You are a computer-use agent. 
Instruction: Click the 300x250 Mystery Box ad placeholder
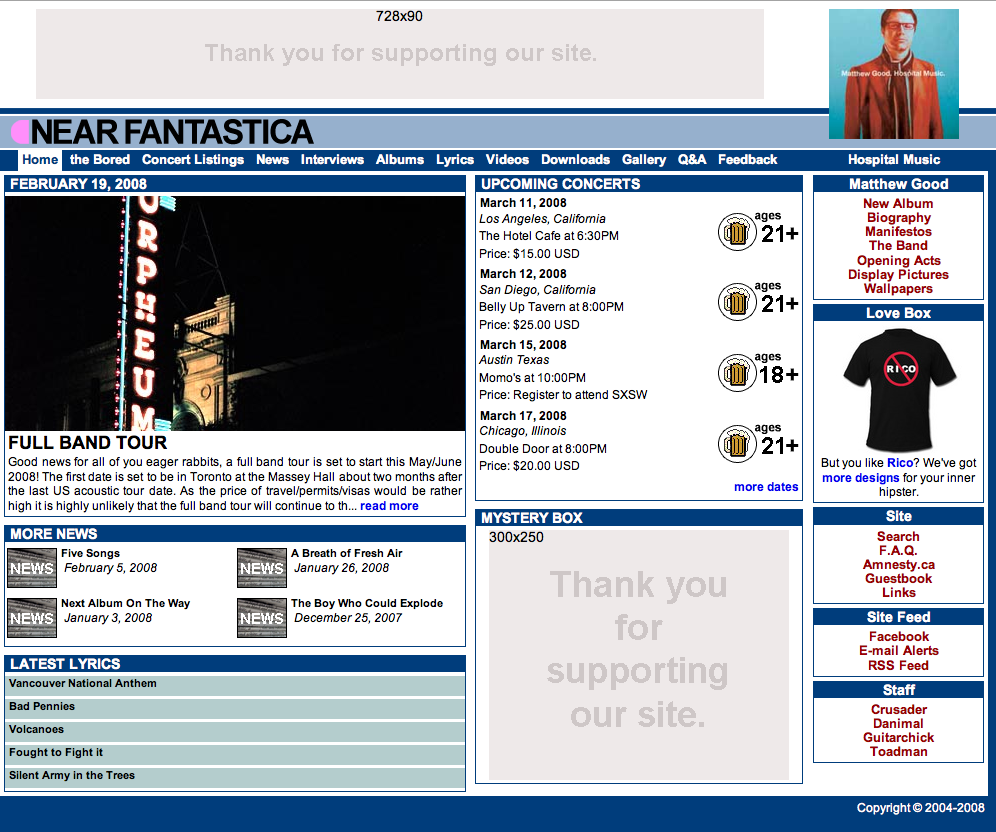[638, 655]
